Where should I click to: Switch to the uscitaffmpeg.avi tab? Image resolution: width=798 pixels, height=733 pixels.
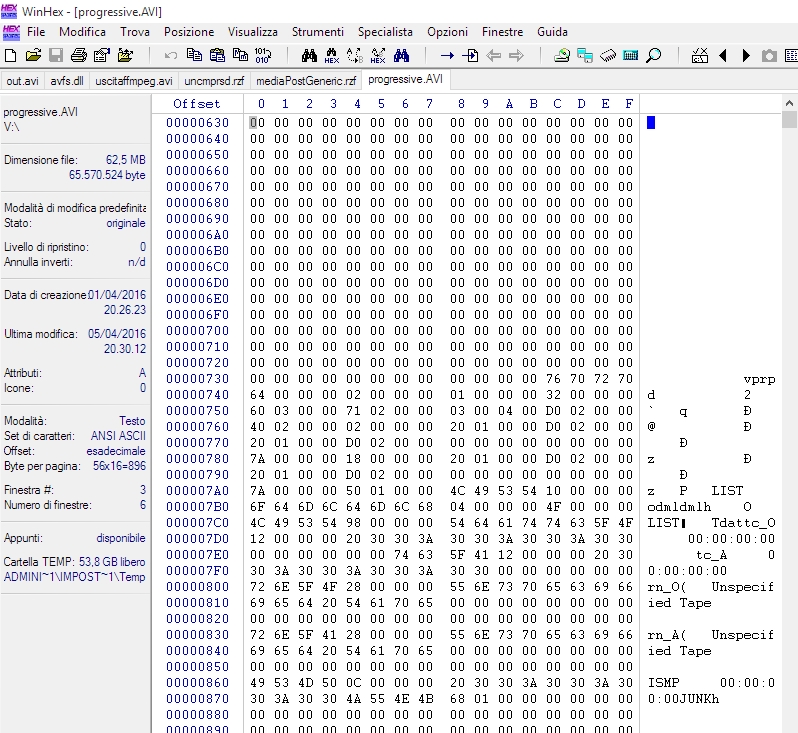(x=134, y=81)
